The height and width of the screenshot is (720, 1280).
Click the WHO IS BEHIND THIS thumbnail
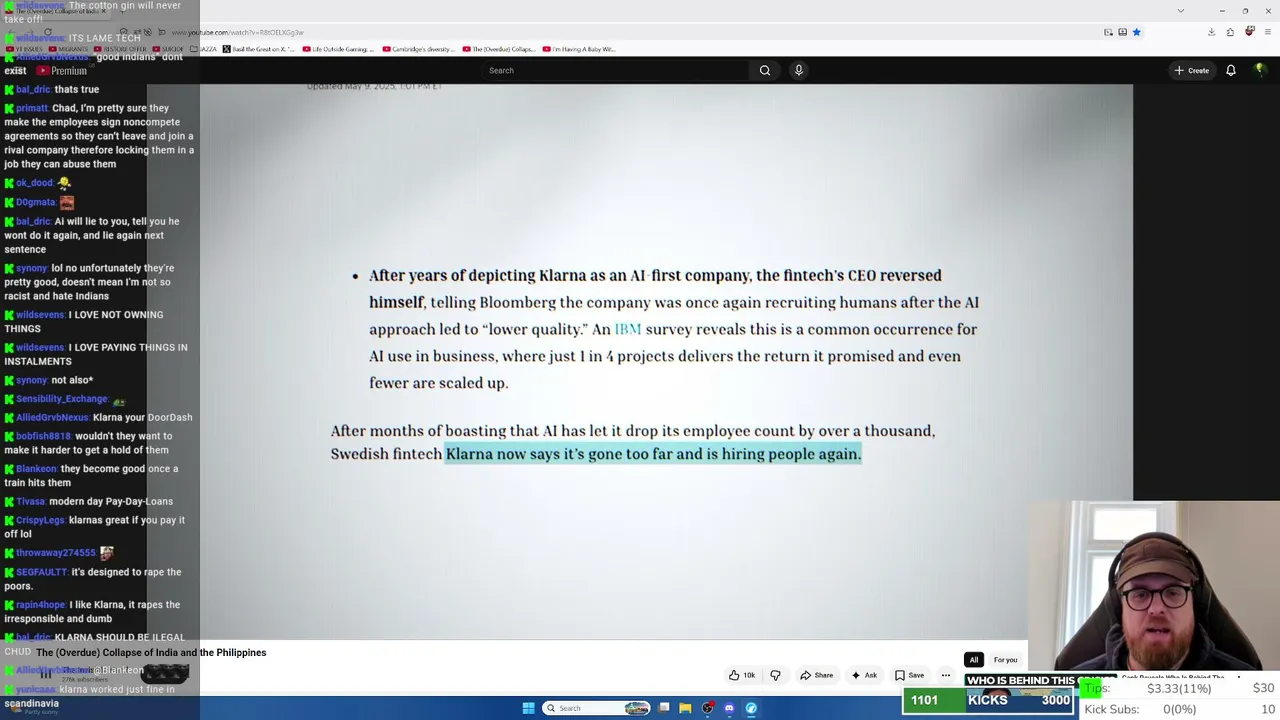tap(1040, 680)
